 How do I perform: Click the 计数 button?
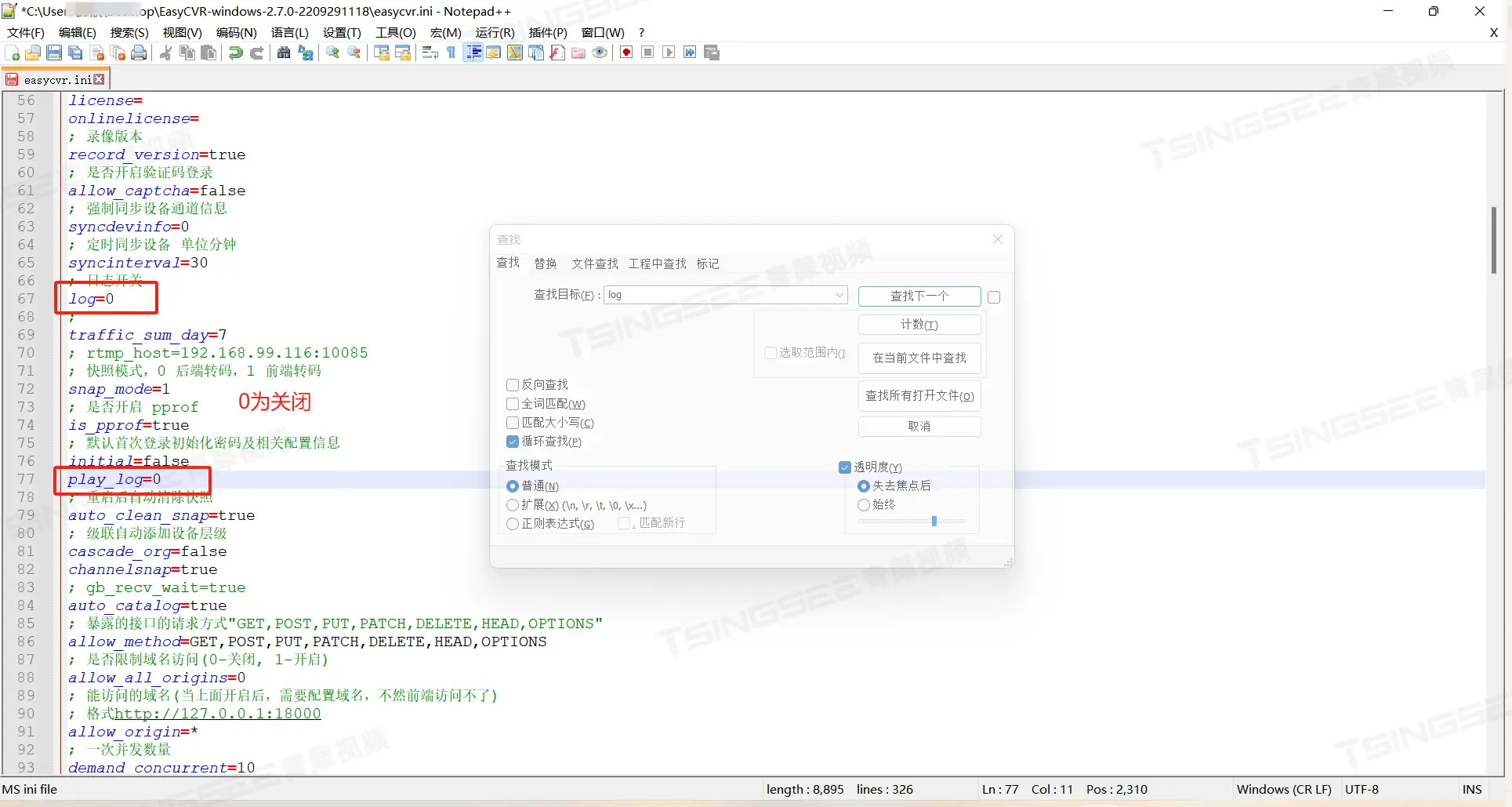(x=919, y=325)
